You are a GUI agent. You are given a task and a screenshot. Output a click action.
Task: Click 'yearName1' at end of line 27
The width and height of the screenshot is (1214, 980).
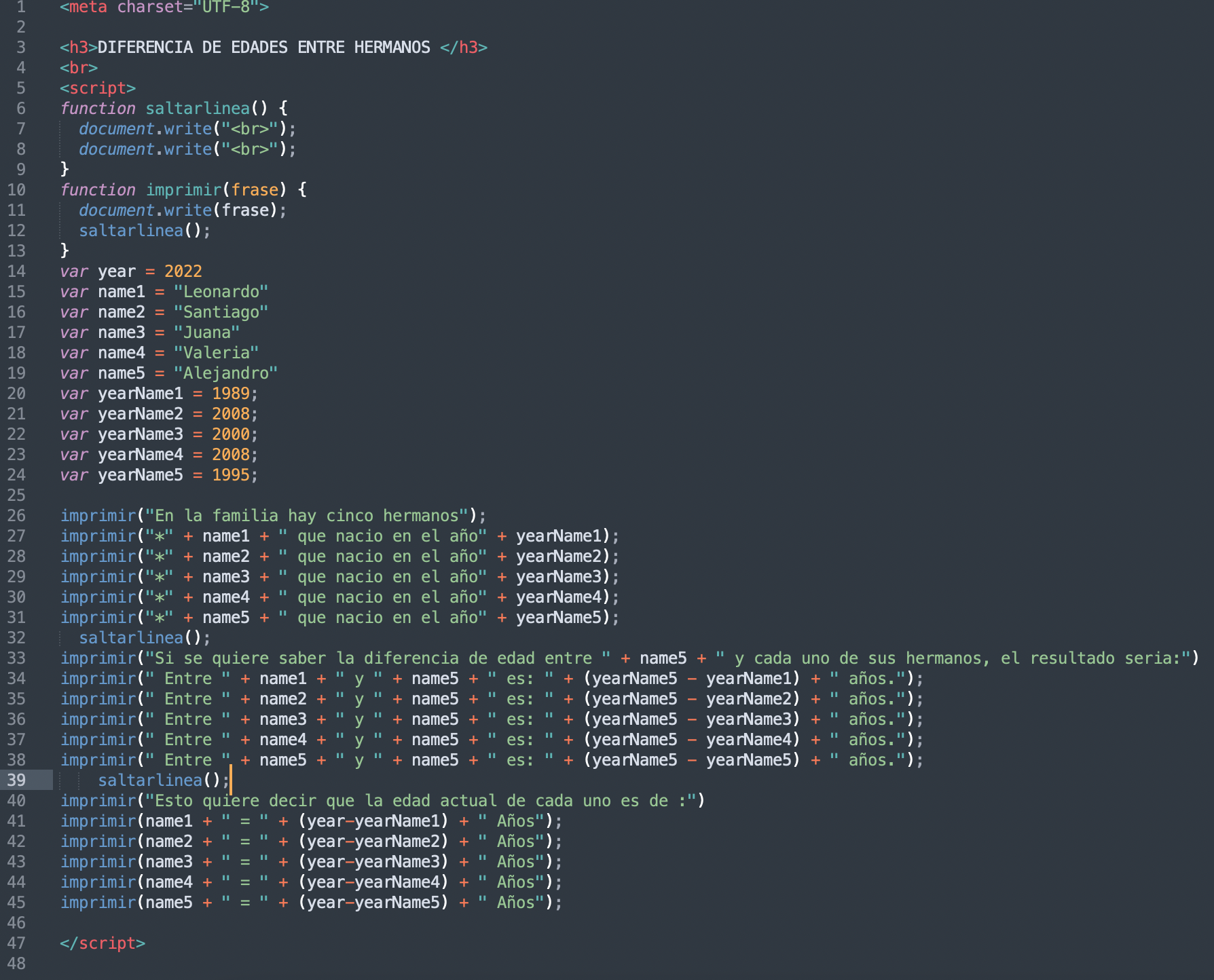pos(559,536)
